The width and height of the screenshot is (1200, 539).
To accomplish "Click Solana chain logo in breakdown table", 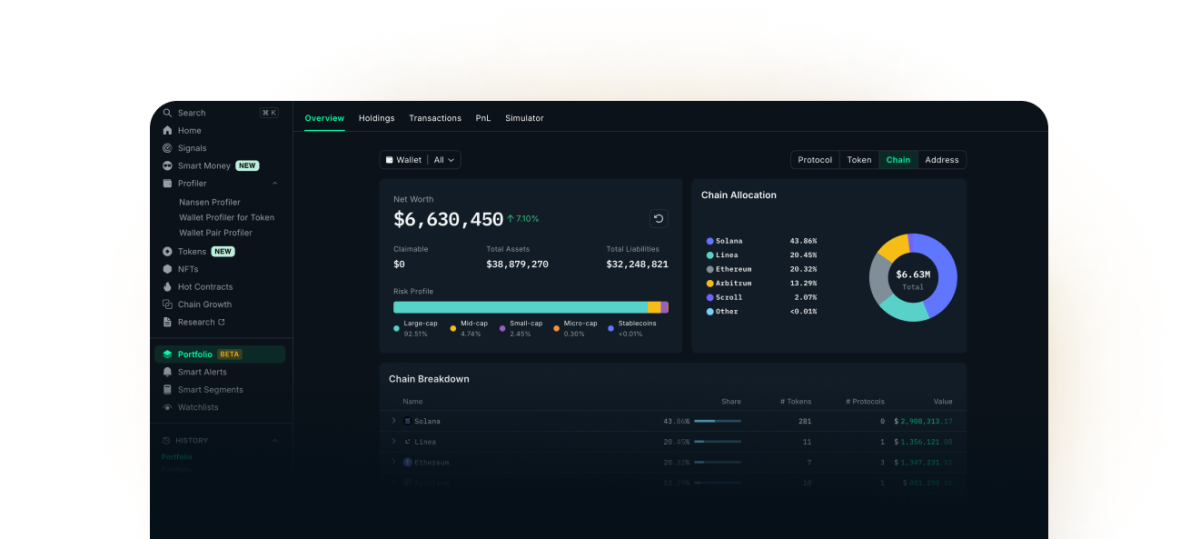I will pos(408,421).
